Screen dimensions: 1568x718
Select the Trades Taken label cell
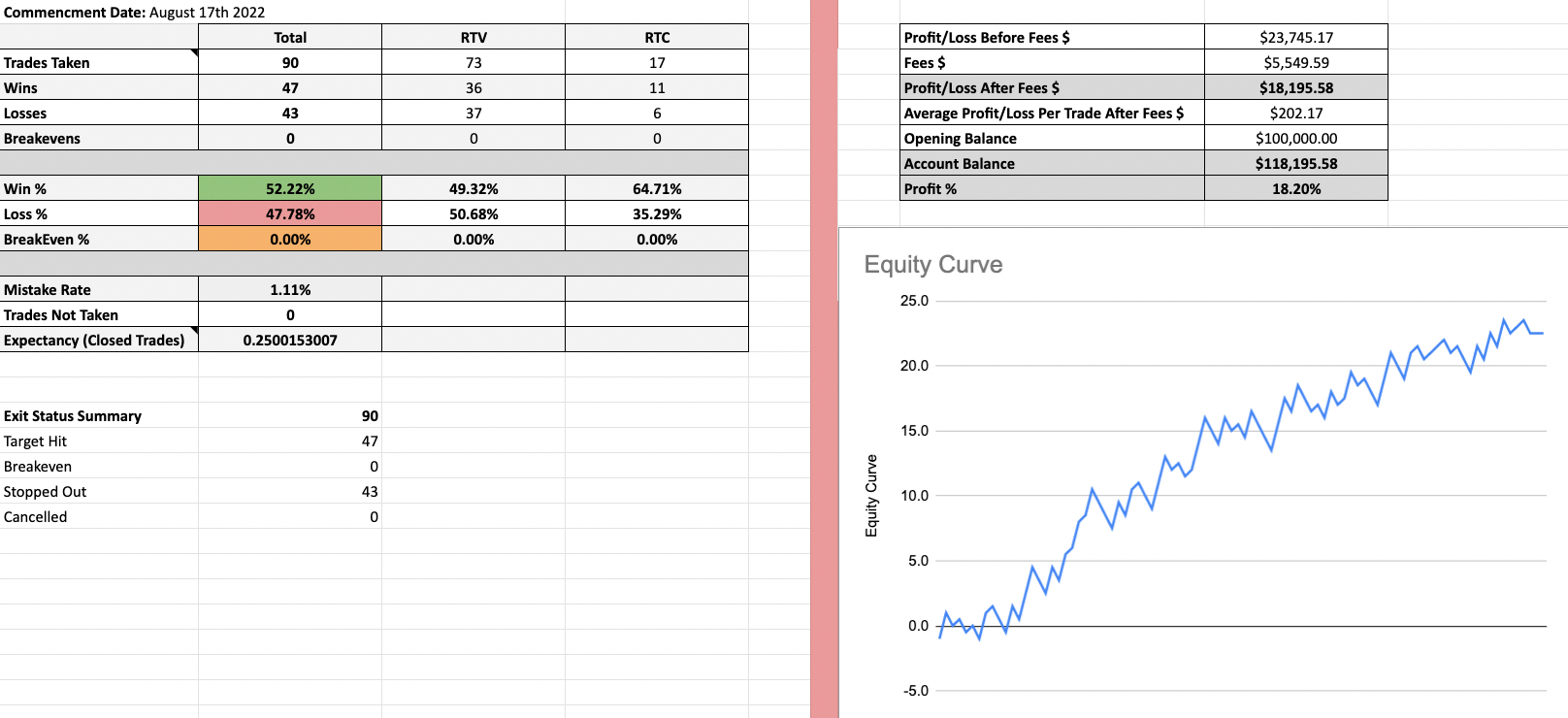coord(99,63)
